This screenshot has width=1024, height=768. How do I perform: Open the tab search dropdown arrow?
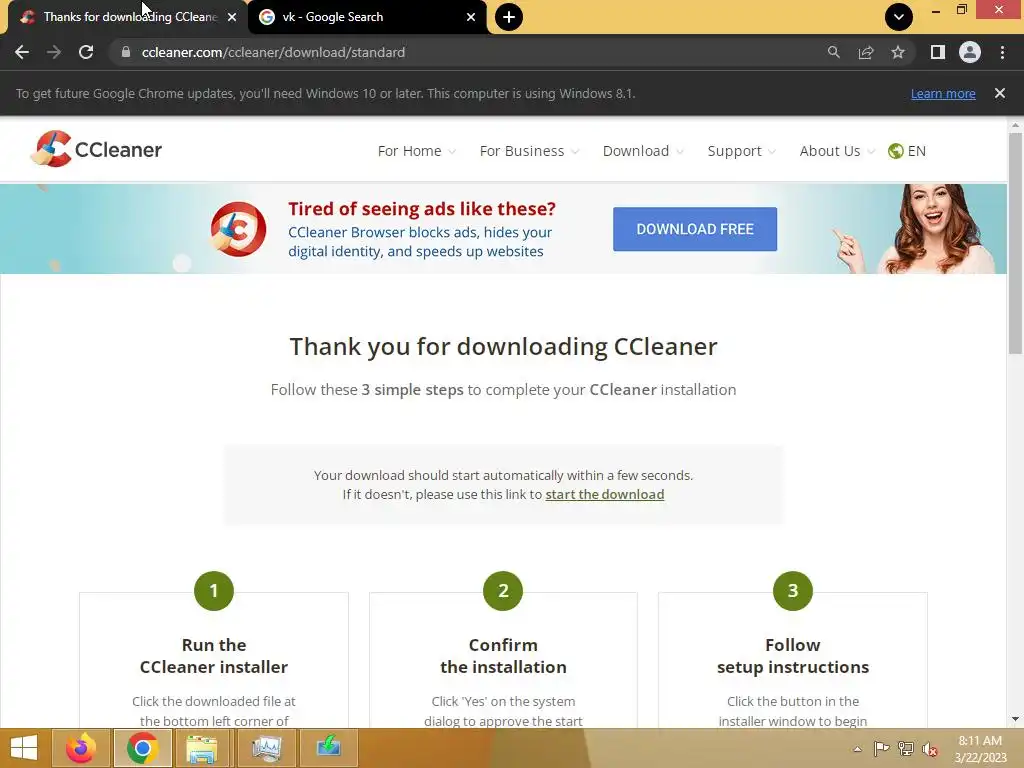point(899,17)
